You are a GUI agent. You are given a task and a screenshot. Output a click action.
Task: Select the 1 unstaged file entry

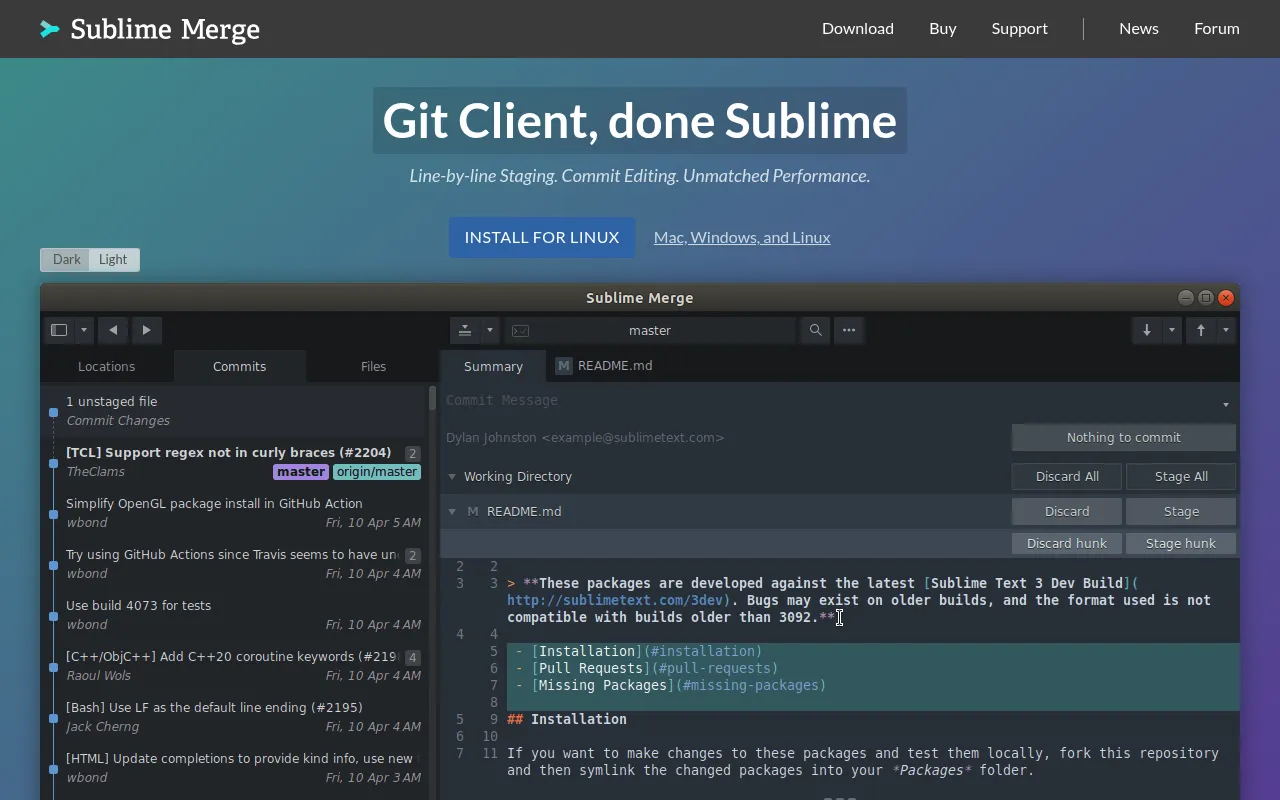234,411
